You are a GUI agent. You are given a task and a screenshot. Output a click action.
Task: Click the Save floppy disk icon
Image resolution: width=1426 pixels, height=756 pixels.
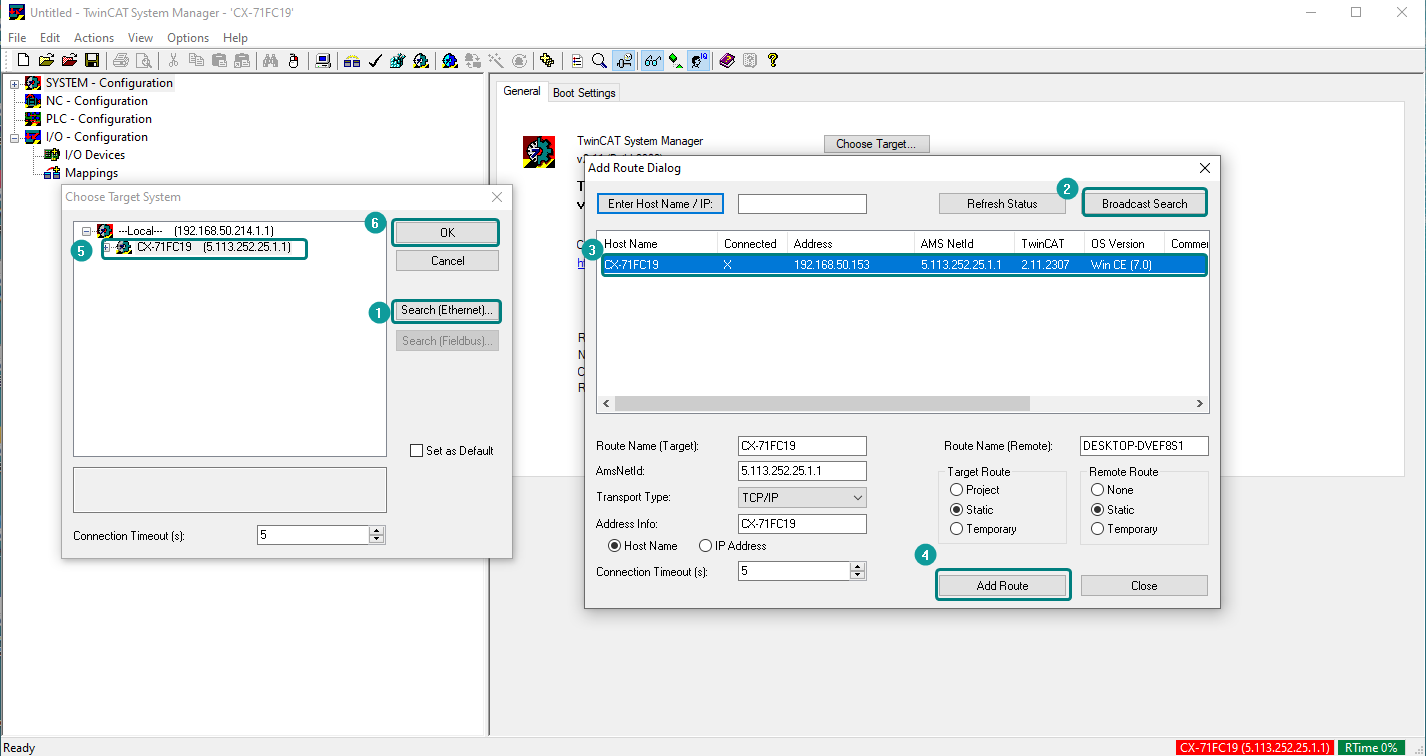click(92, 61)
